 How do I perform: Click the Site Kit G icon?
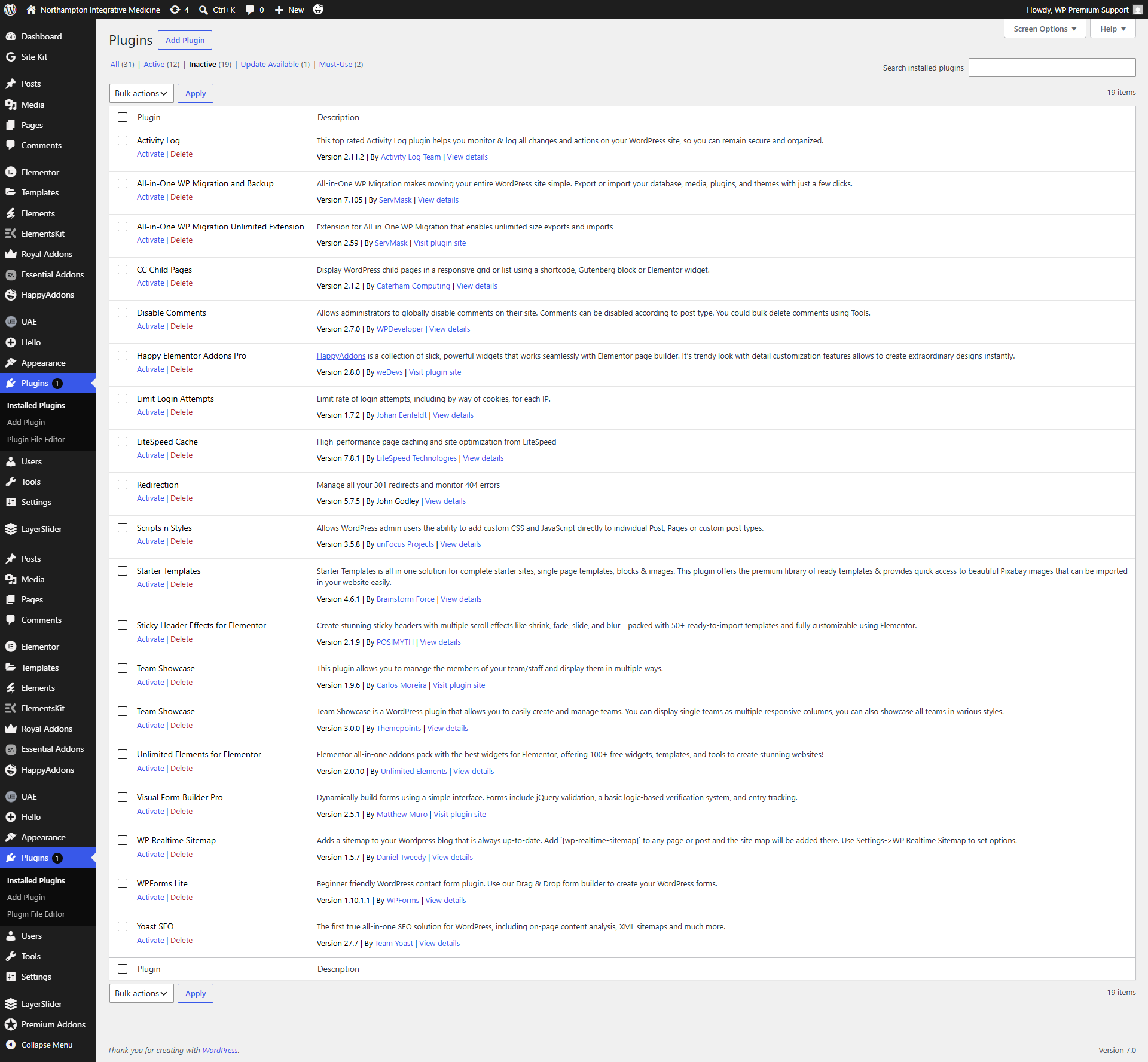[11, 57]
